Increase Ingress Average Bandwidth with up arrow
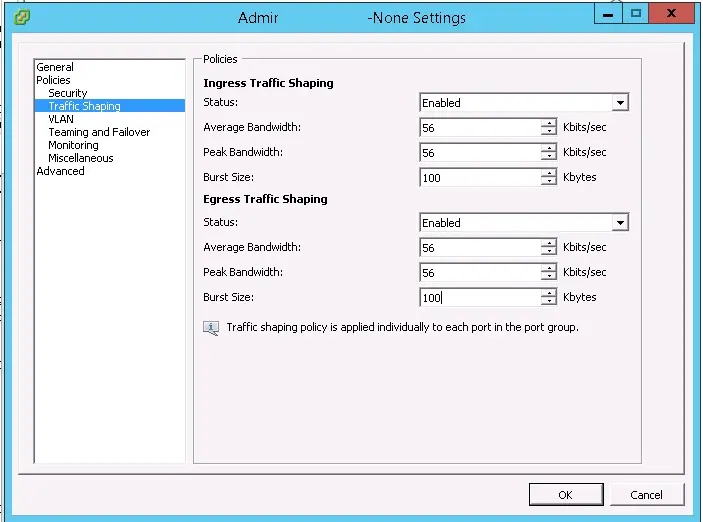 (549, 123)
